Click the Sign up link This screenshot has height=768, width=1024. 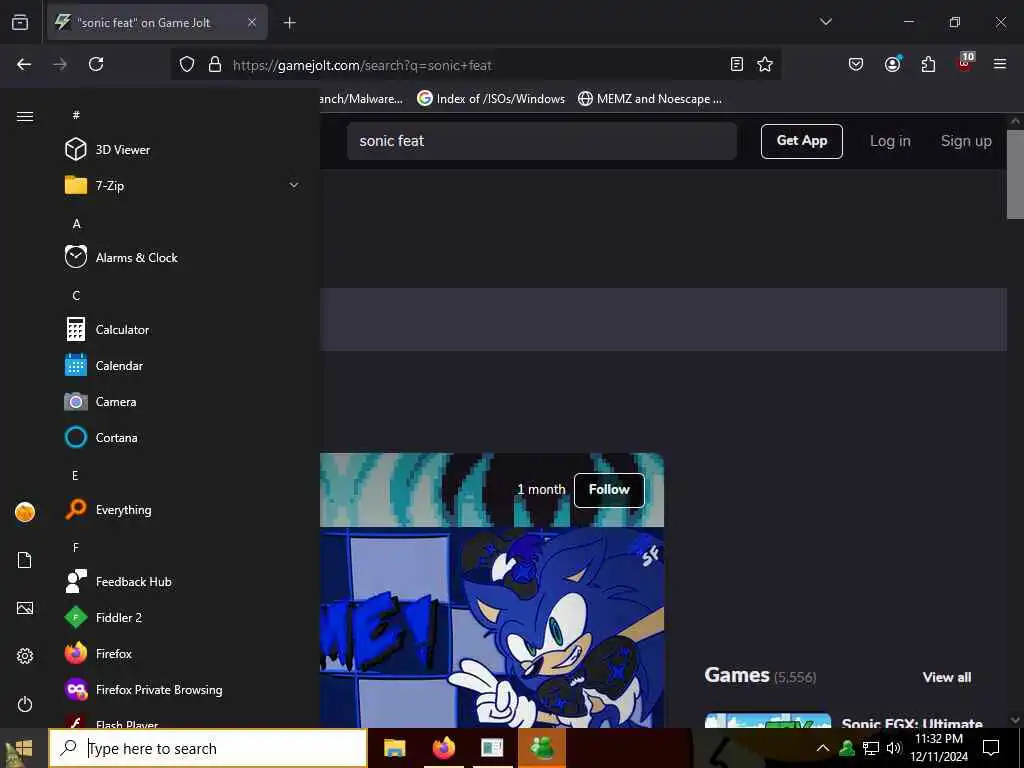click(966, 141)
